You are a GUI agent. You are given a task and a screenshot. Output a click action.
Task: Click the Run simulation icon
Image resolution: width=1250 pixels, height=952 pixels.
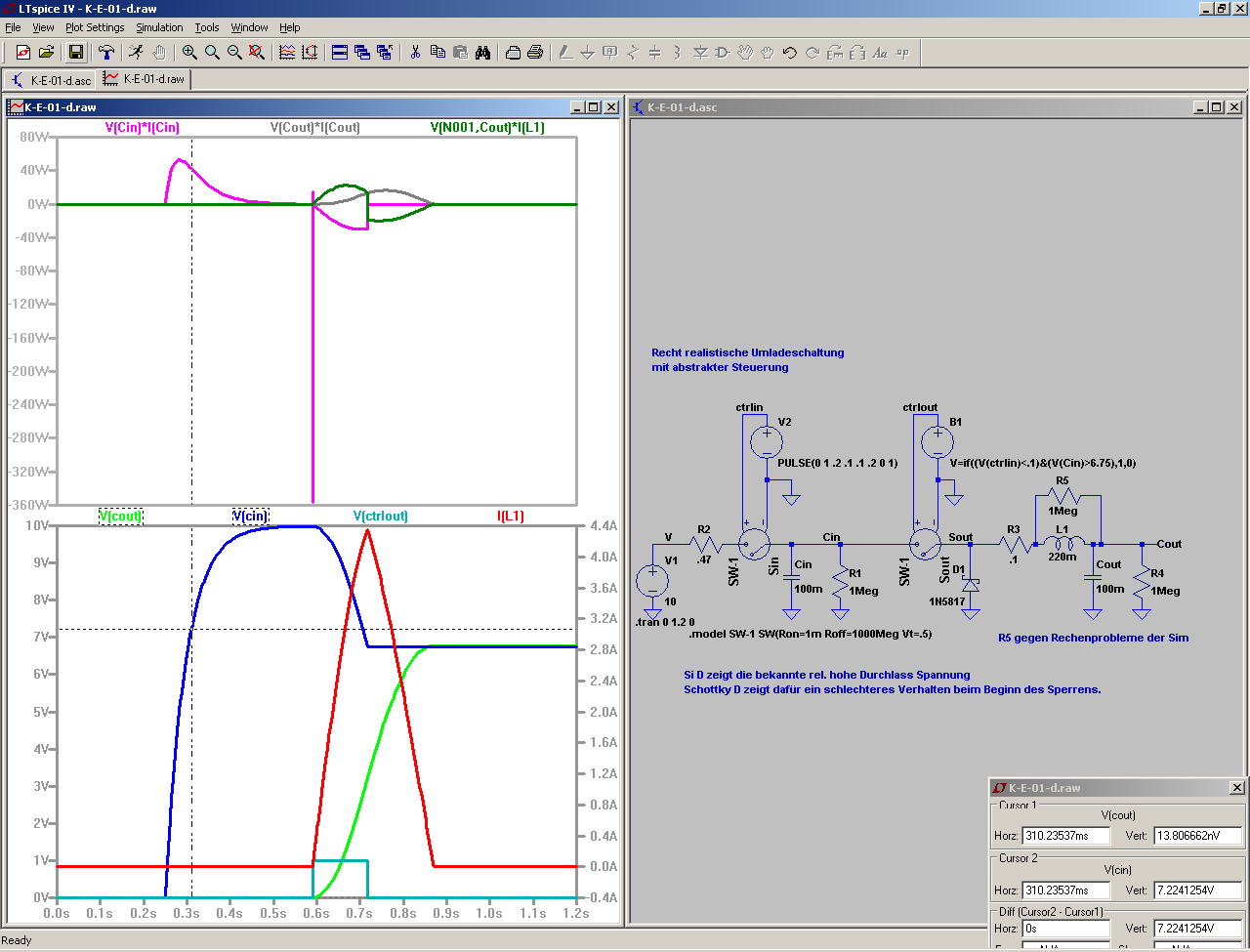136,53
